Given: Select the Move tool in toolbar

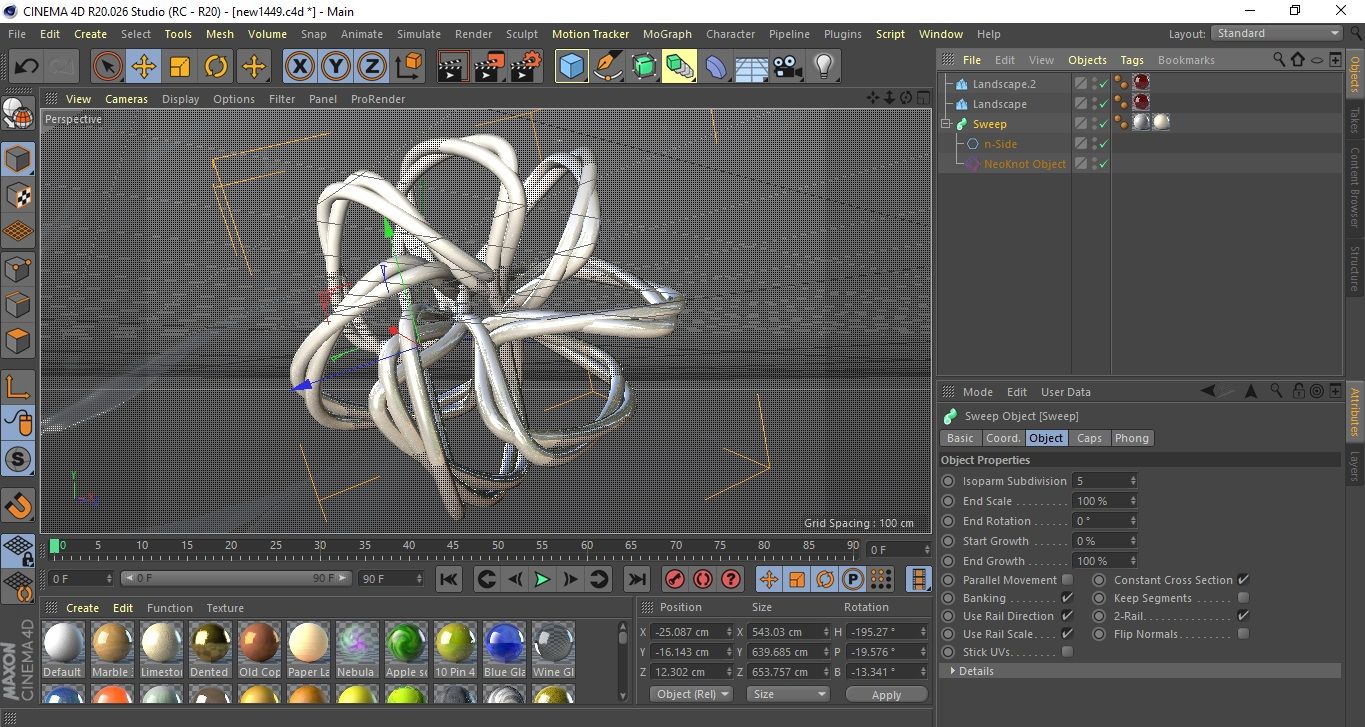Looking at the screenshot, I should pyautogui.click(x=144, y=67).
